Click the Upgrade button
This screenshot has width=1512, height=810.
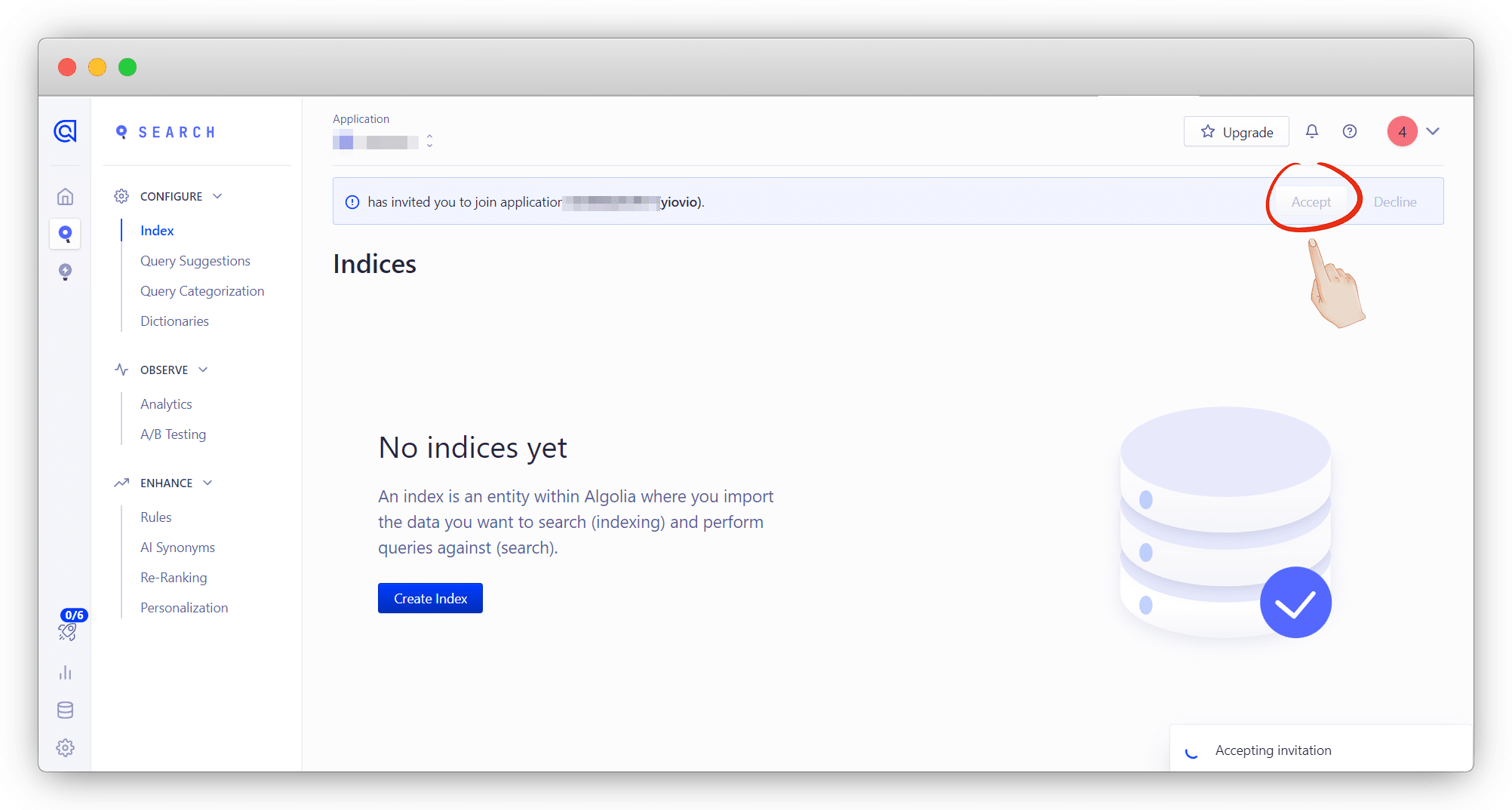pos(1236,132)
